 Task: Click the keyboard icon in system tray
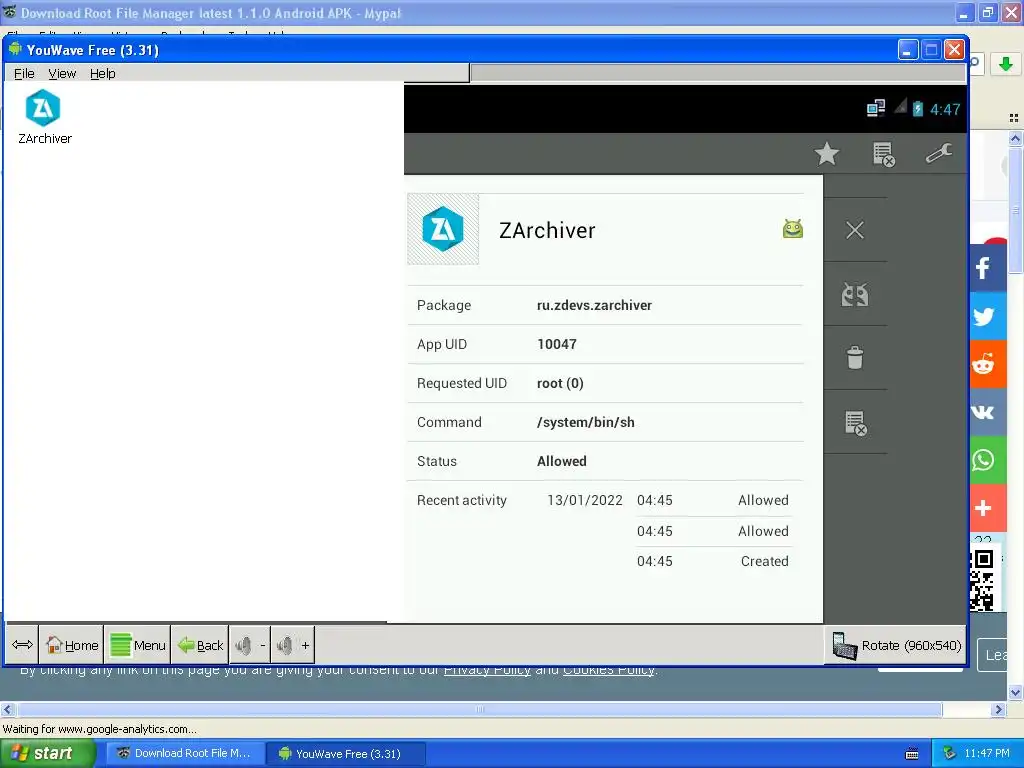(x=912, y=754)
